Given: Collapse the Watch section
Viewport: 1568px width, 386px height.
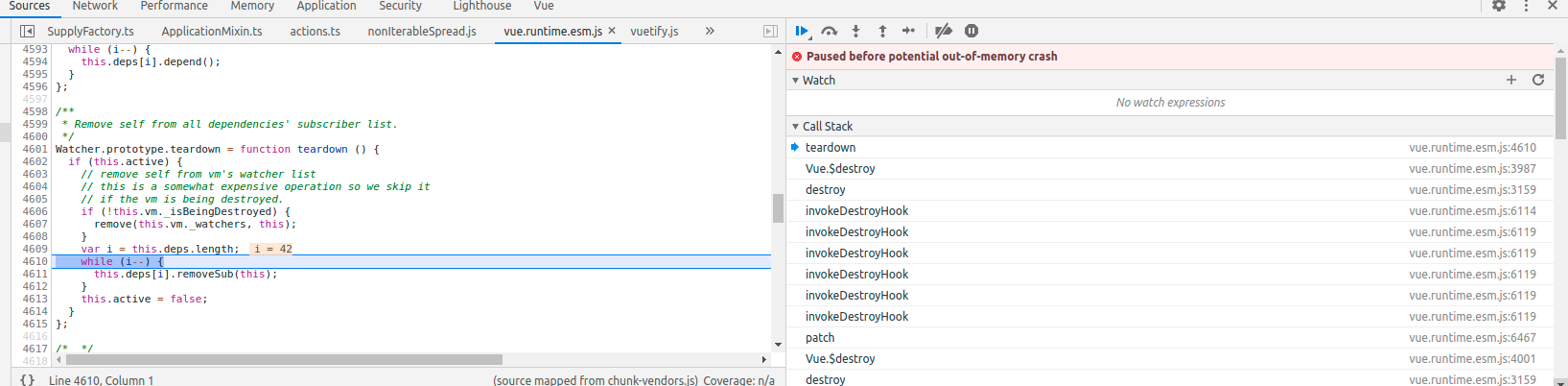Looking at the screenshot, I should (796, 81).
